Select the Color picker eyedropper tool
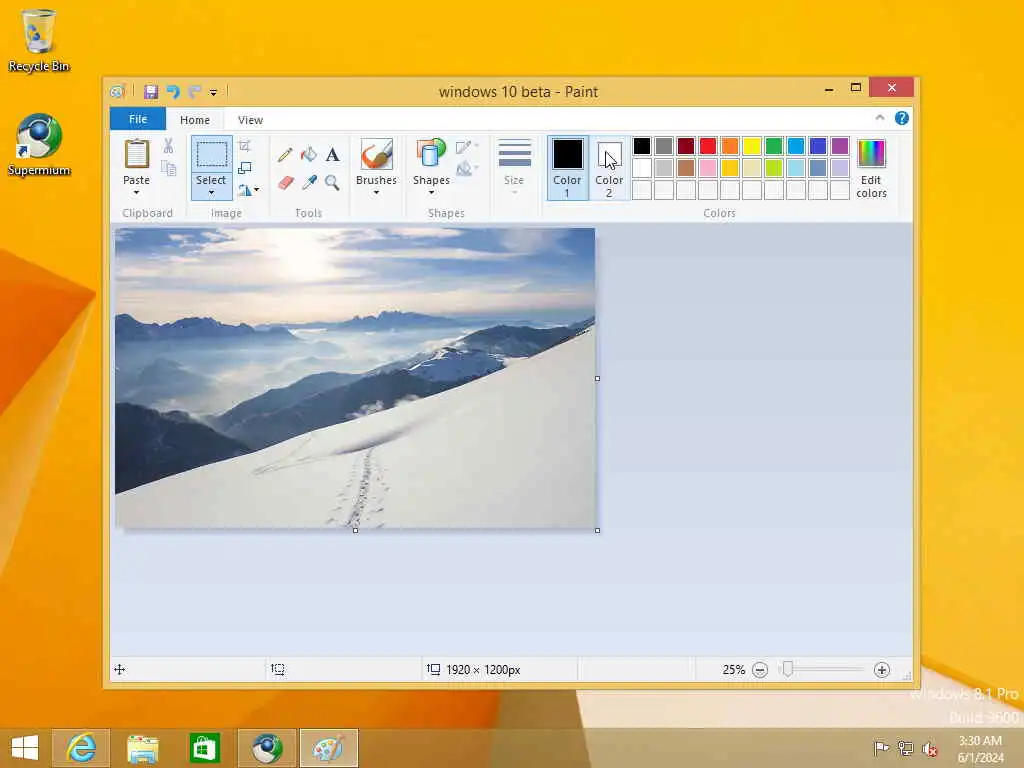 click(309, 182)
